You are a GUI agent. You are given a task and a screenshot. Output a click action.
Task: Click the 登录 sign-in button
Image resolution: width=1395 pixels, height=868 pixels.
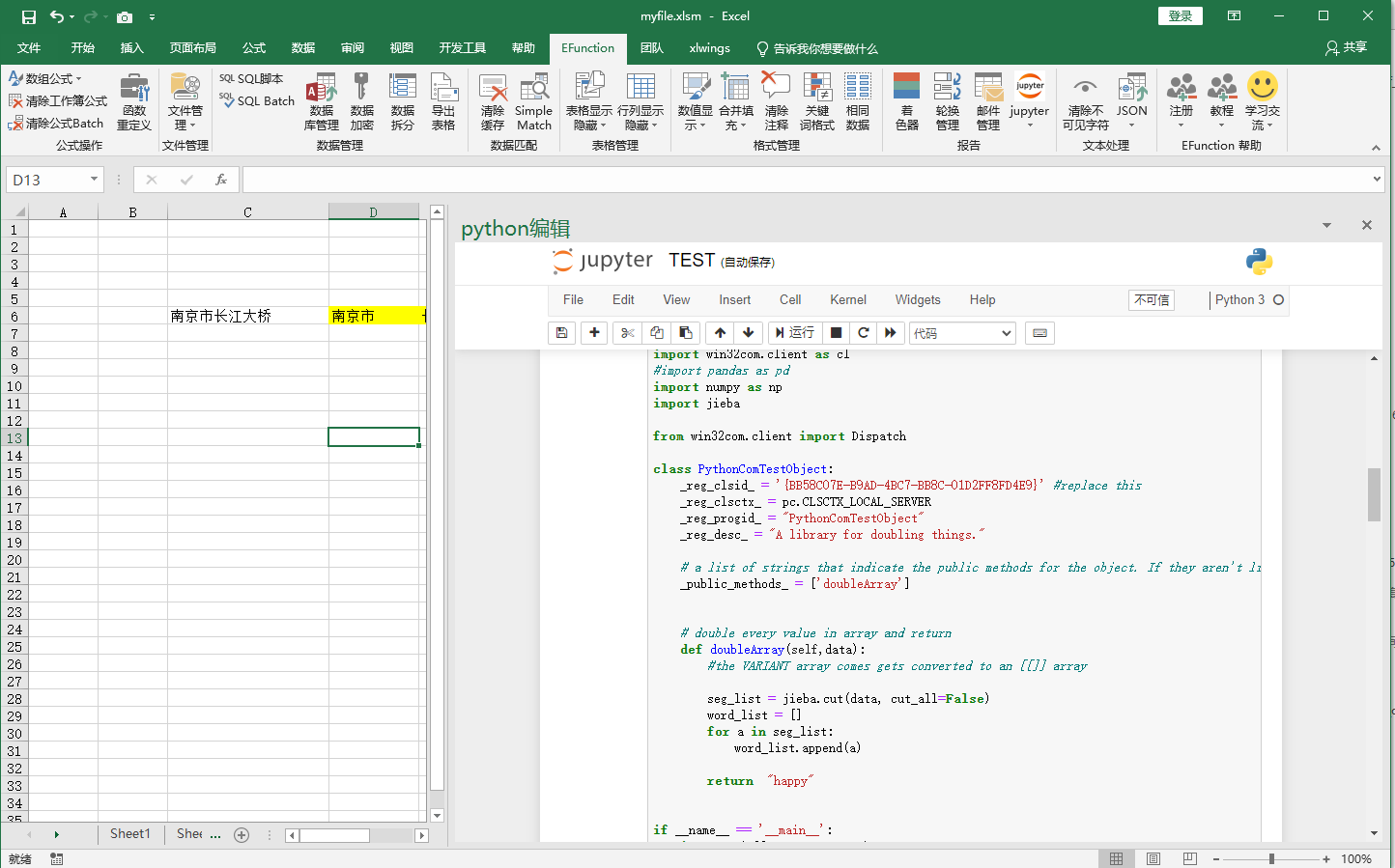tap(1181, 16)
